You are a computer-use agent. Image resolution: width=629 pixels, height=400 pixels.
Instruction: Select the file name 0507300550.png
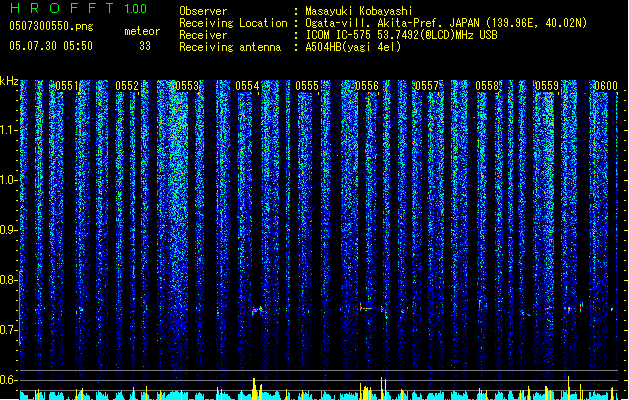(51, 26)
